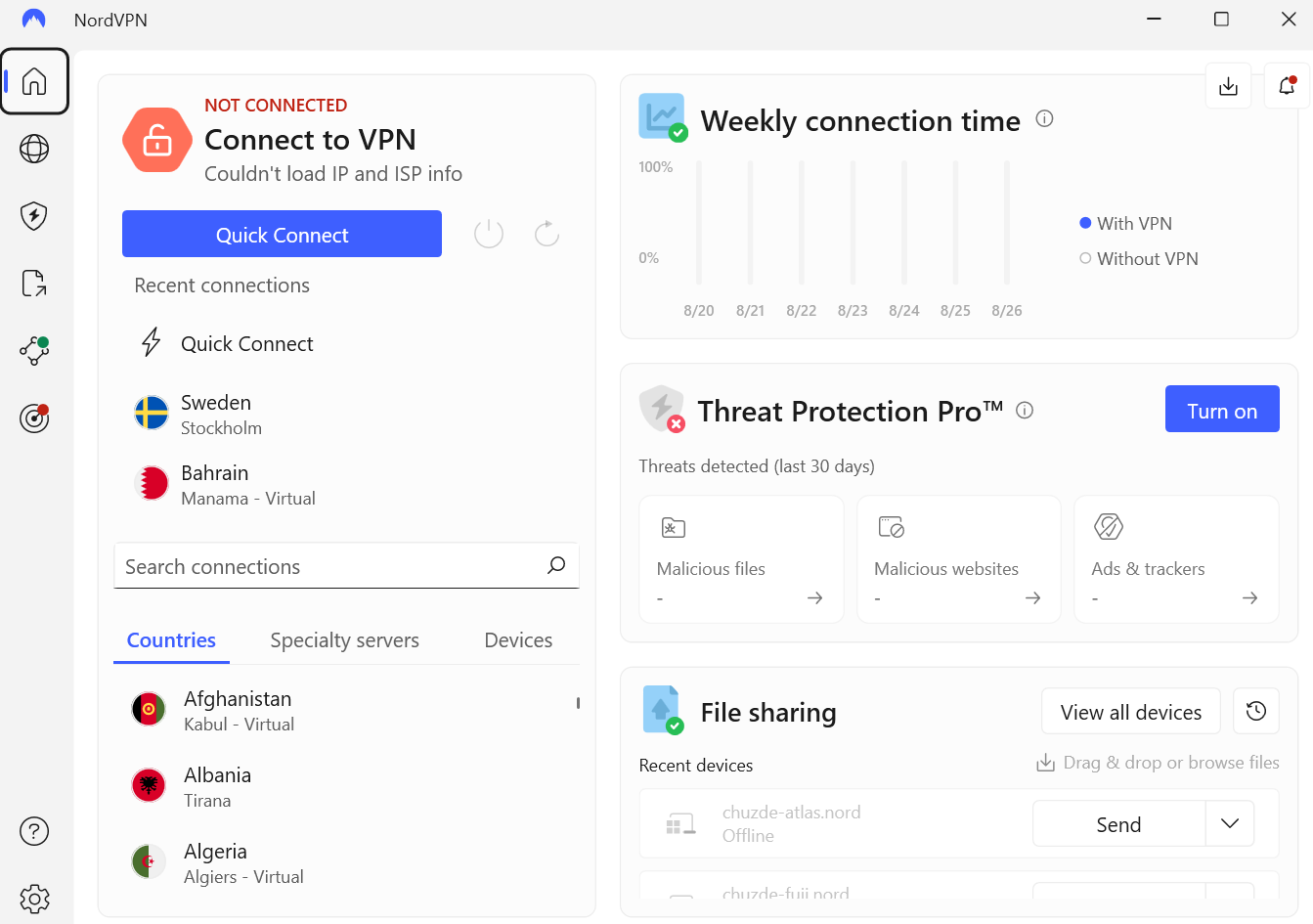Click the search magnifier icon
Viewport: 1313px width, 924px height.
[x=556, y=565]
